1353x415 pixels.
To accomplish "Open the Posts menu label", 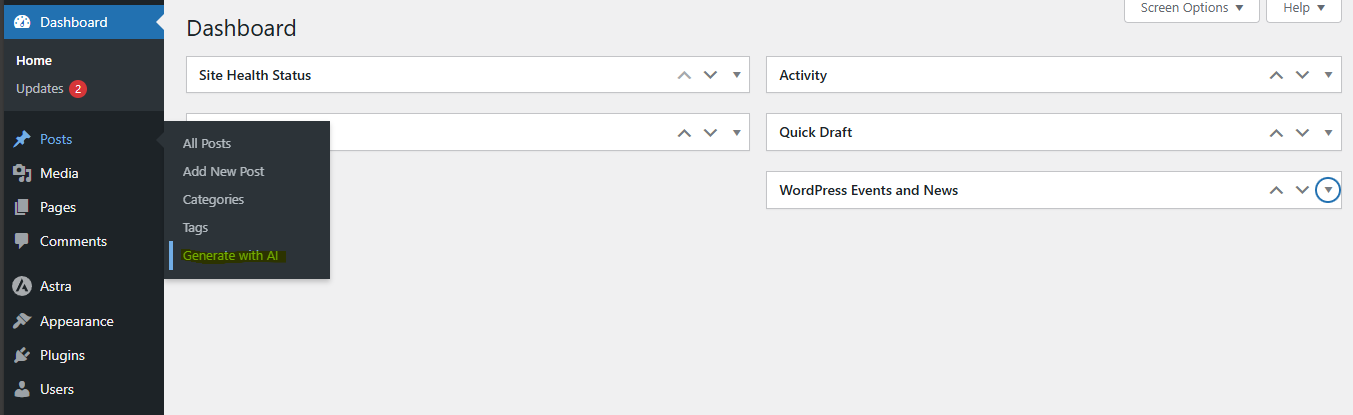I will point(56,140).
